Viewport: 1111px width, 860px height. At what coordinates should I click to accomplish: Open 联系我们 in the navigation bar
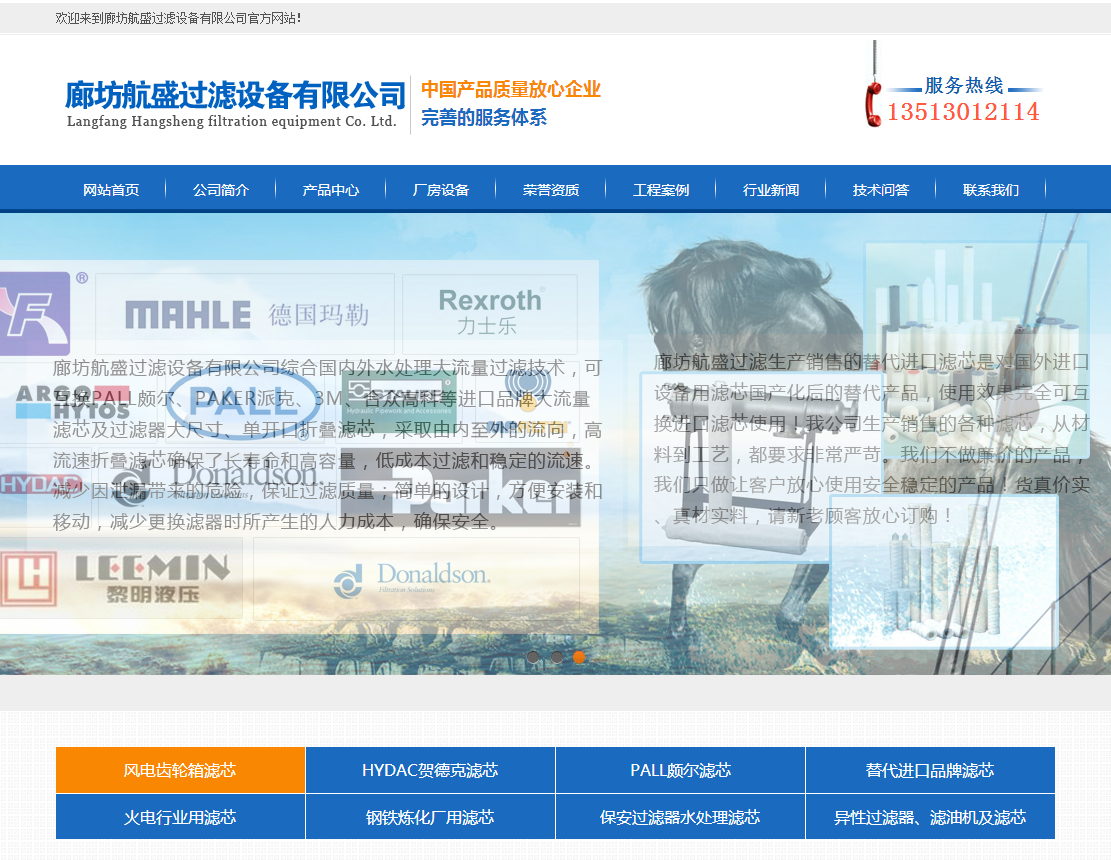click(991, 190)
